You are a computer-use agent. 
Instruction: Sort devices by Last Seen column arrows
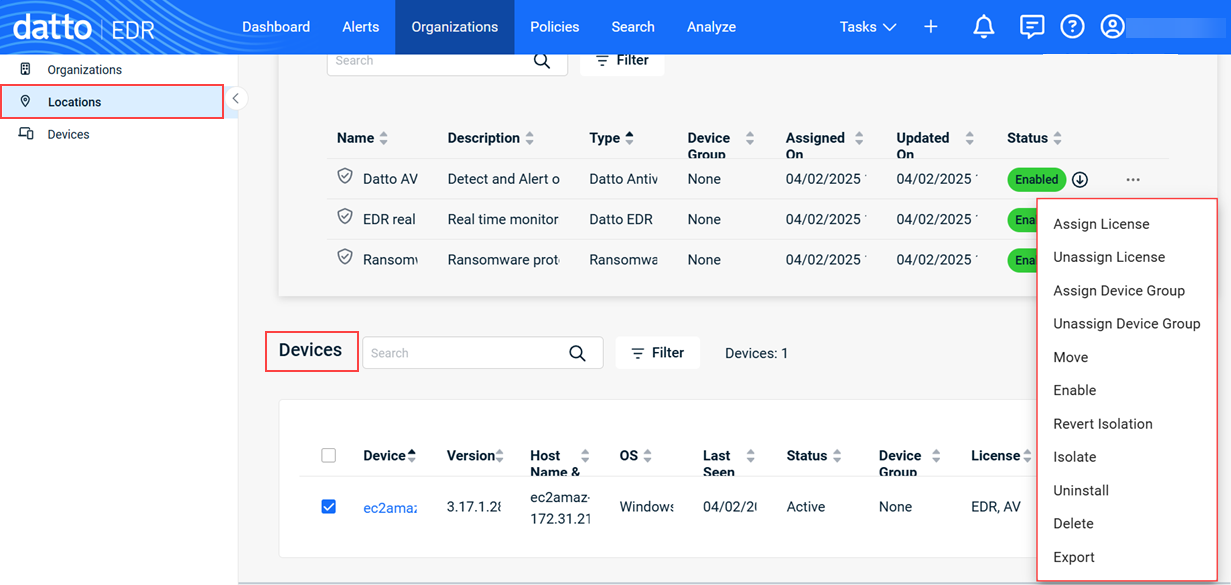(750, 456)
